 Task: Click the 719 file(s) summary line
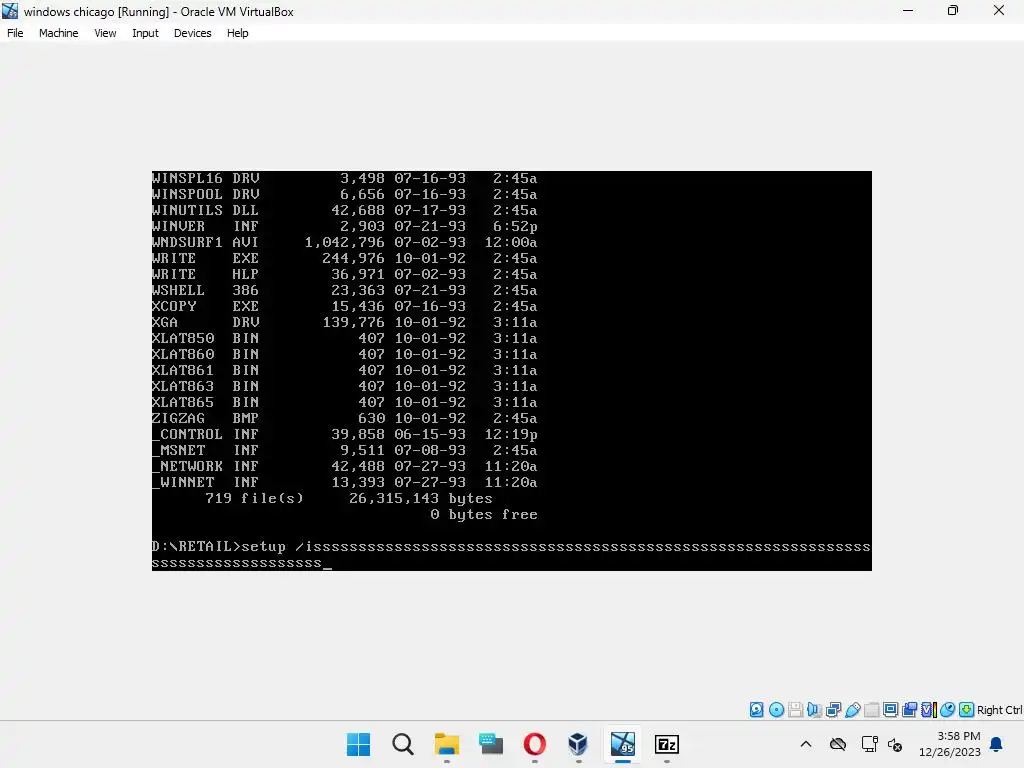pos(349,498)
